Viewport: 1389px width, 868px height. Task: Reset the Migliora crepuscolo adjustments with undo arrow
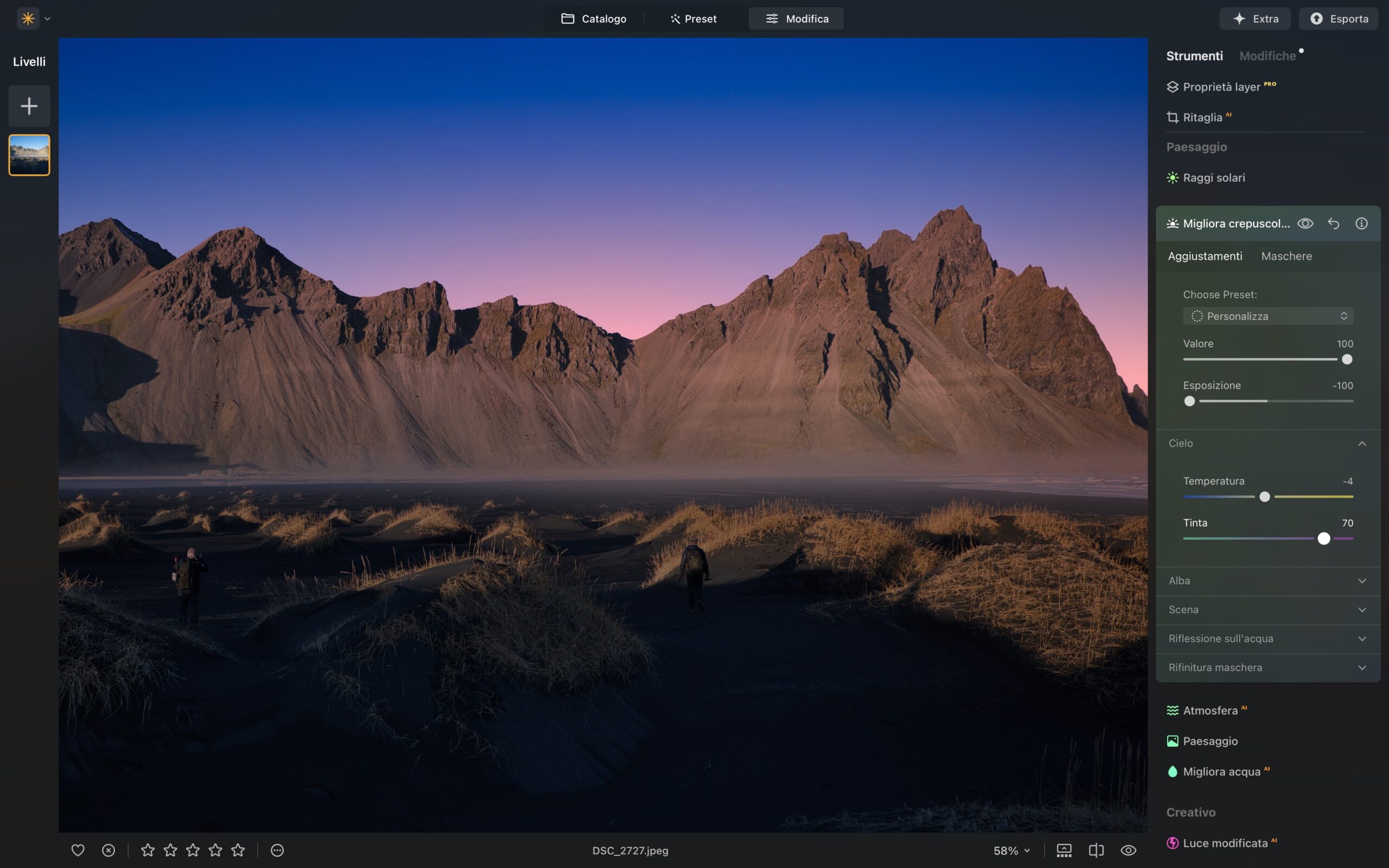pyautogui.click(x=1333, y=224)
